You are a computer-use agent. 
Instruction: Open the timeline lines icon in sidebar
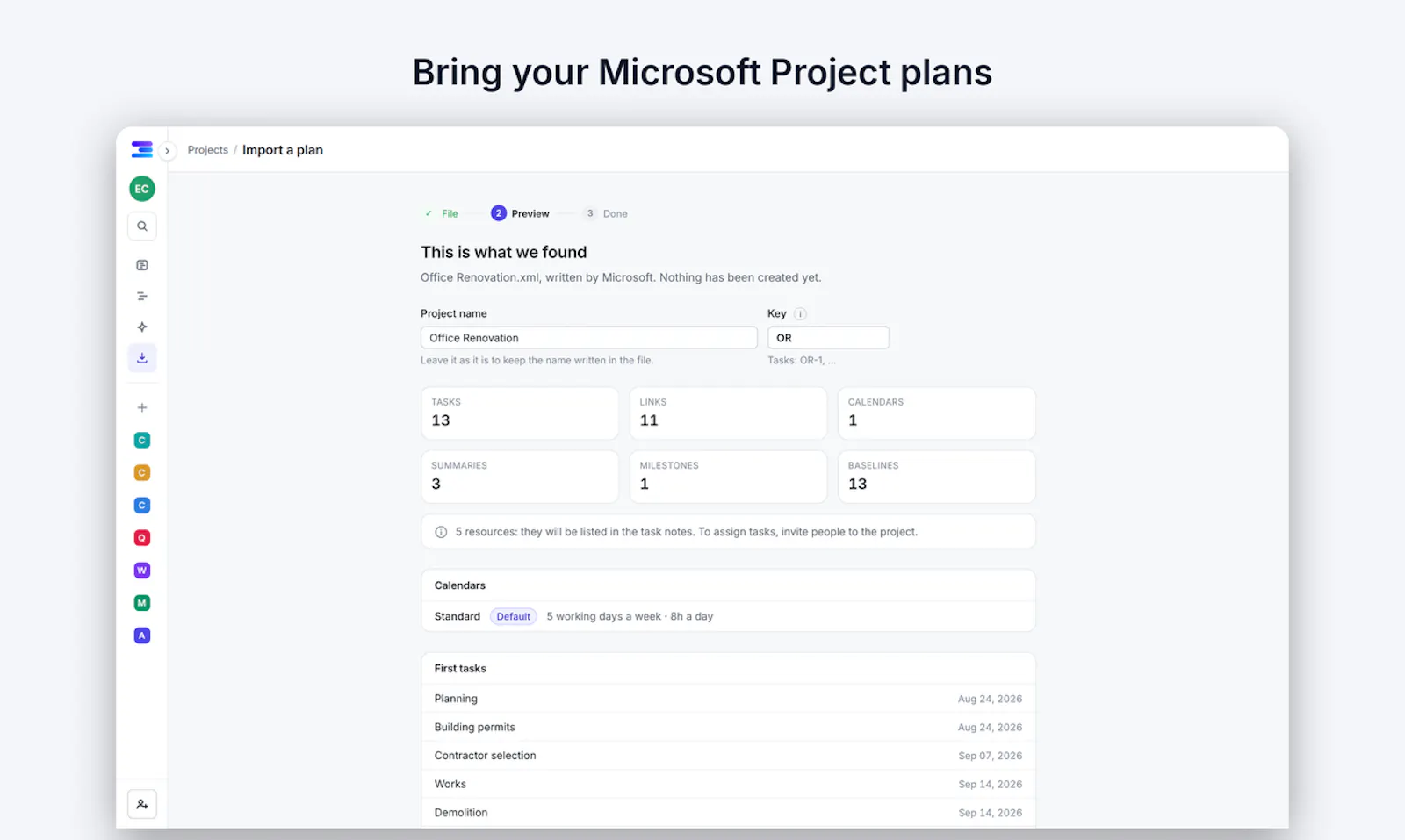pyautogui.click(x=142, y=297)
